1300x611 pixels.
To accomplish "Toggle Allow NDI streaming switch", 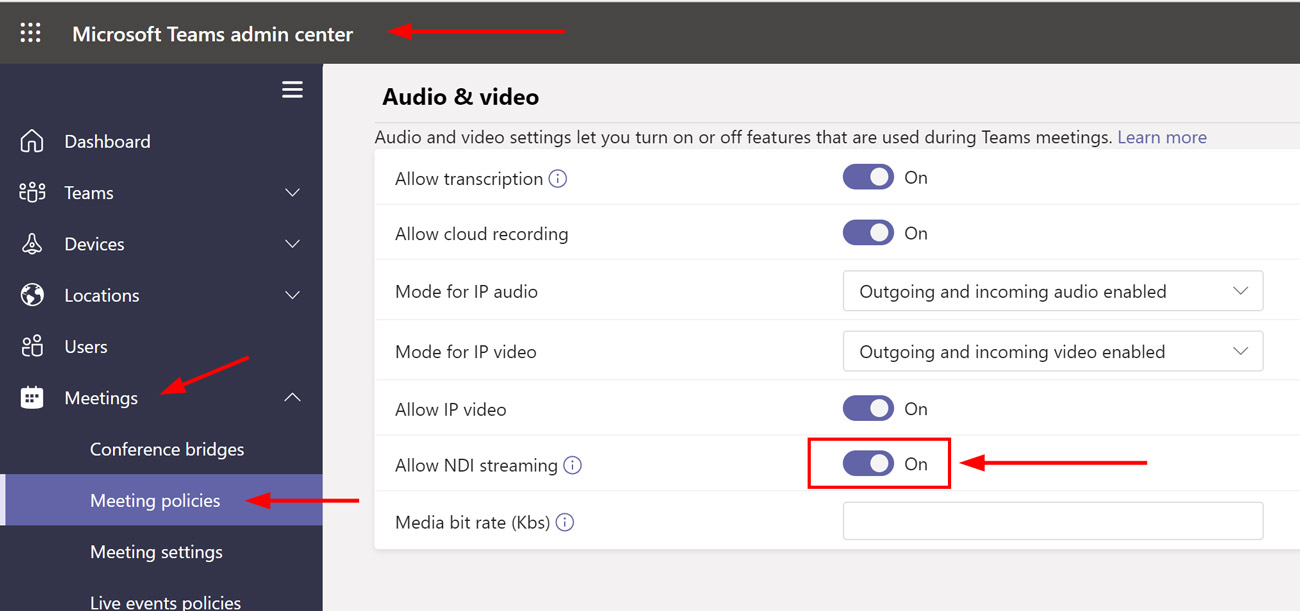I will (868, 464).
